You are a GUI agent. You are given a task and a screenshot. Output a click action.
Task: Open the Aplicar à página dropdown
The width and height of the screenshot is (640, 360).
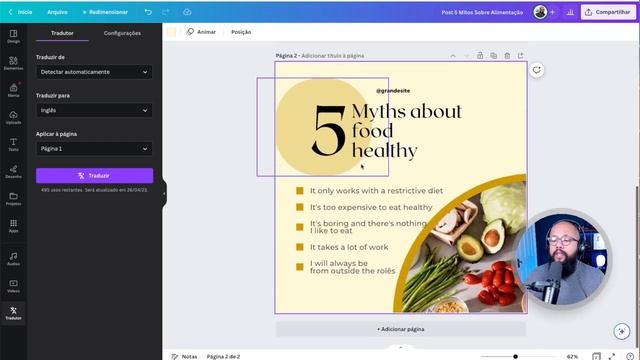[94, 149]
